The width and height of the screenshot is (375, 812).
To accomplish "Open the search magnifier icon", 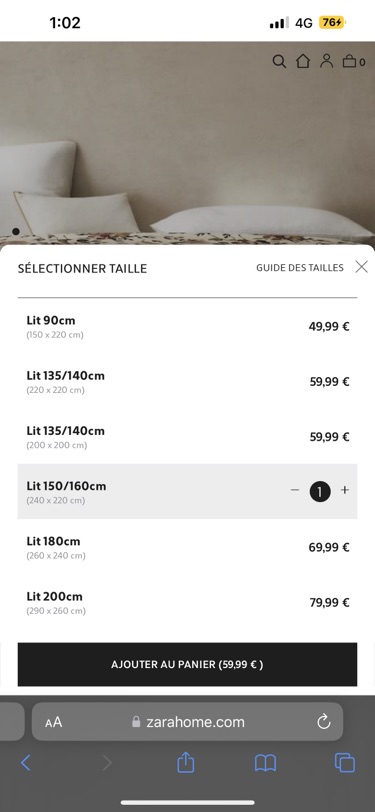I will [279, 62].
